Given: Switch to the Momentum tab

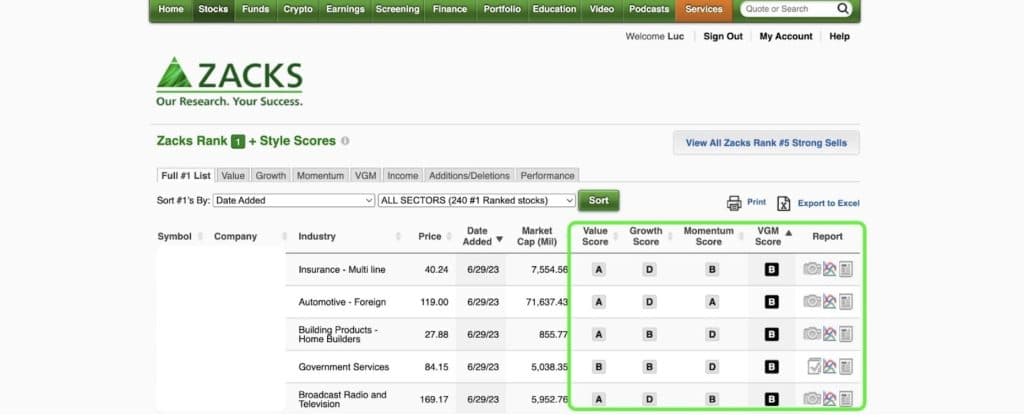Looking at the screenshot, I should pos(320,176).
